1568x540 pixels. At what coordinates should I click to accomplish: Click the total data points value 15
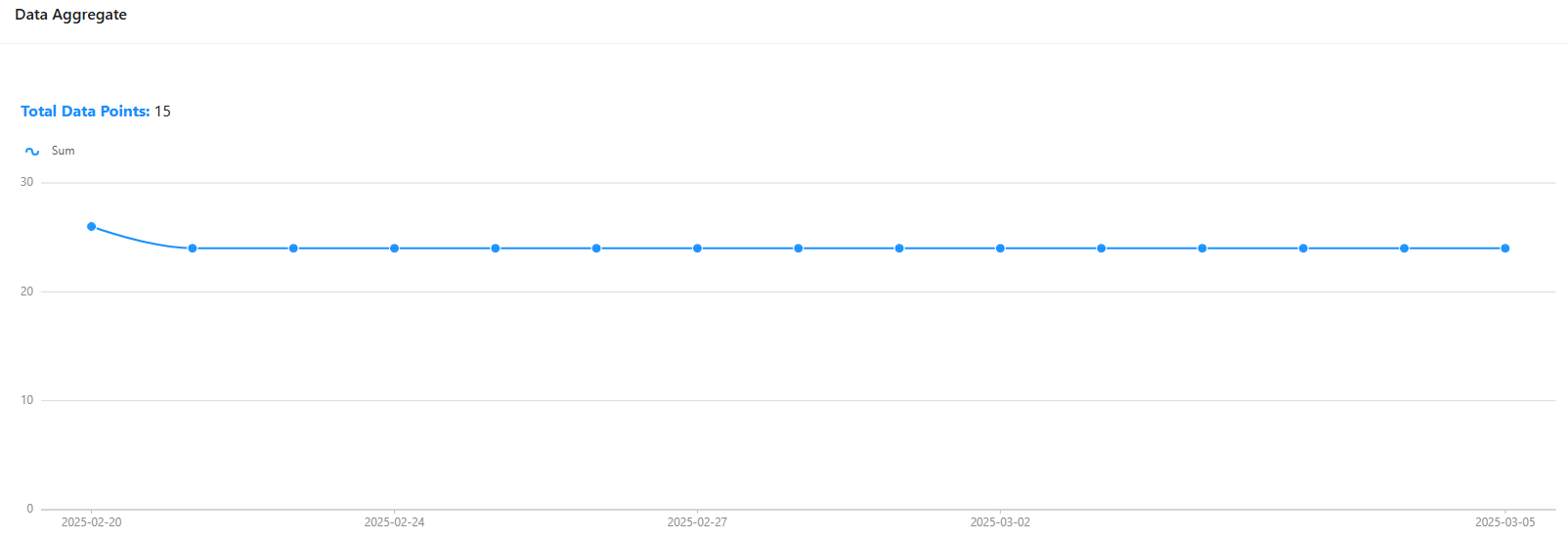(x=162, y=112)
